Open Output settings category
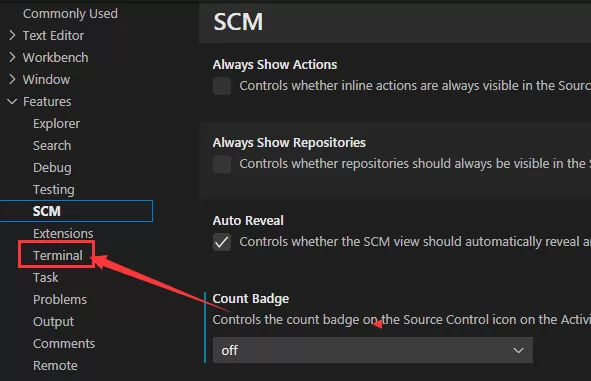This screenshot has height=381, width=591. pos(54,322)
